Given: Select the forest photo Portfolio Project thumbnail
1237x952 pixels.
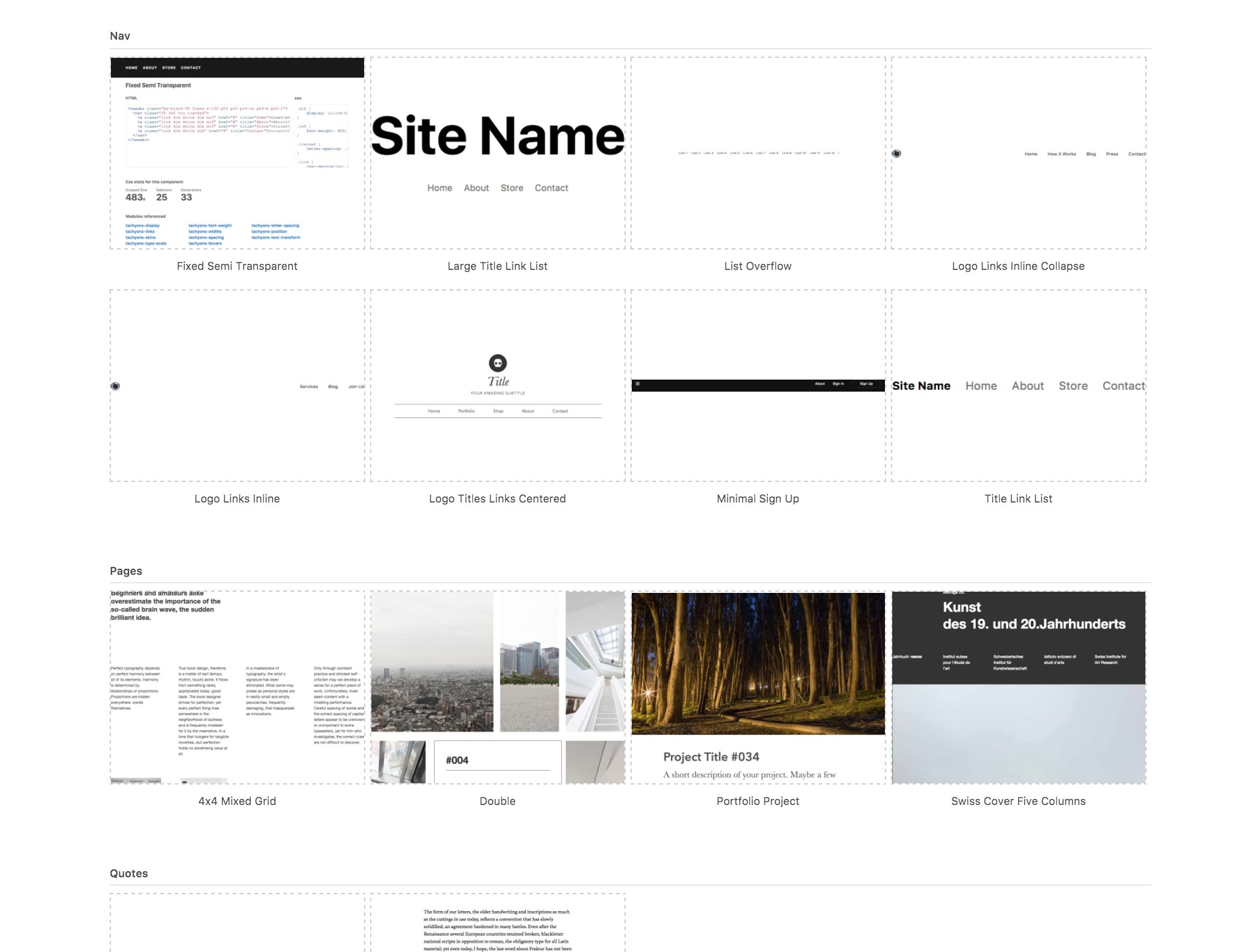Looking at the screenshot, I should (758, 687).
